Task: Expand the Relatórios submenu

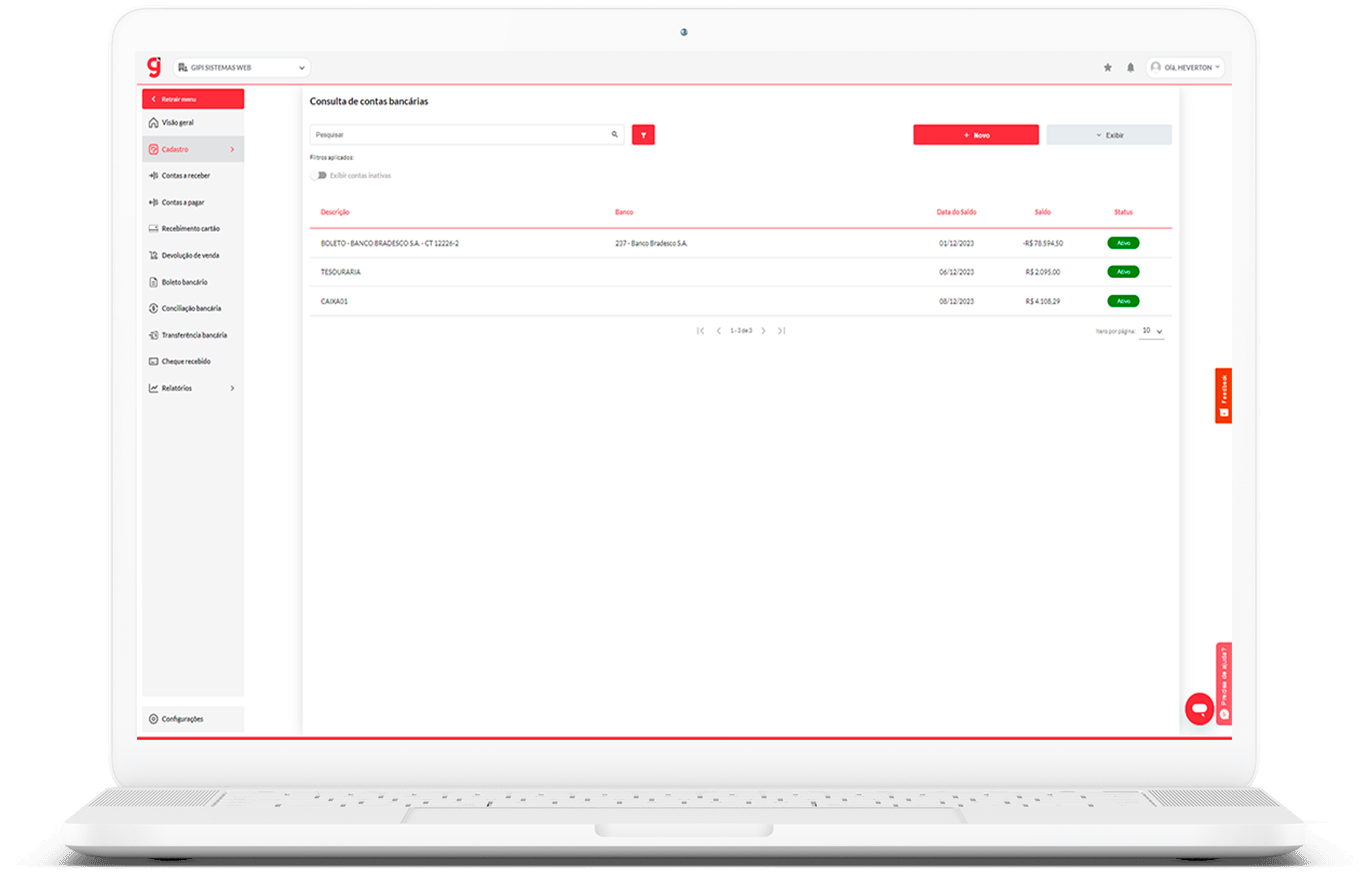Action: pyautogui.click(x=193, y=388)
